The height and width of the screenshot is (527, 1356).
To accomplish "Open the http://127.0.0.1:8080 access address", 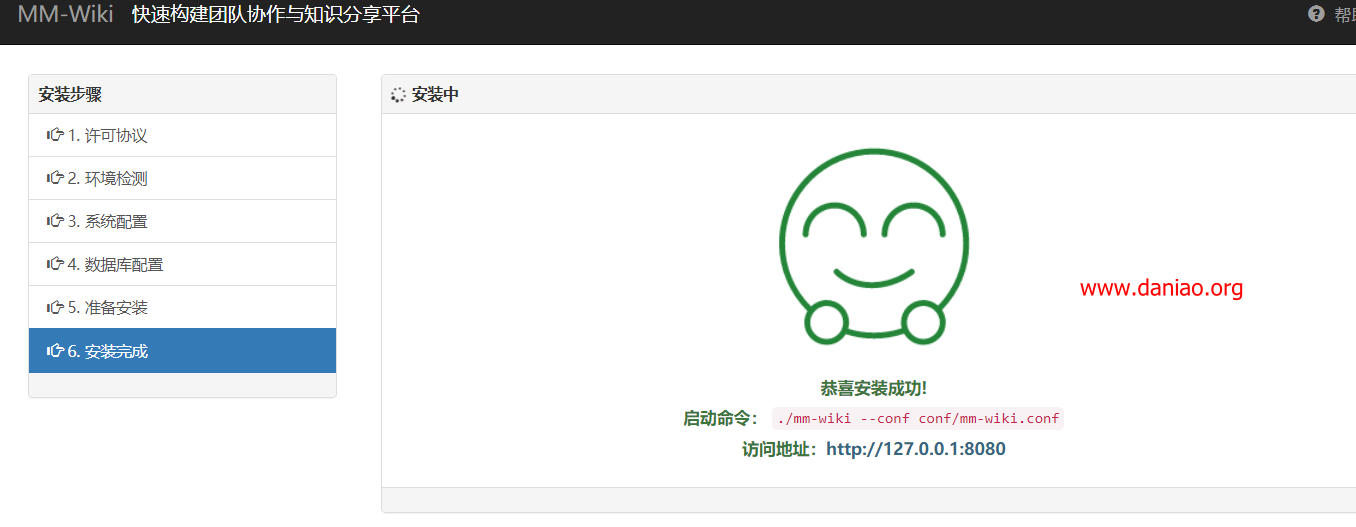I will click(916, 449).
